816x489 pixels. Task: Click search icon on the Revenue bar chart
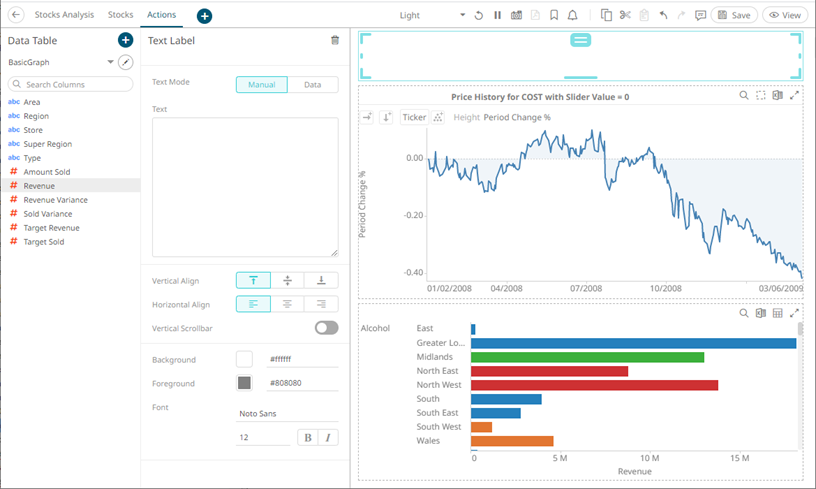pyautogui.click(x=744, y=313)
